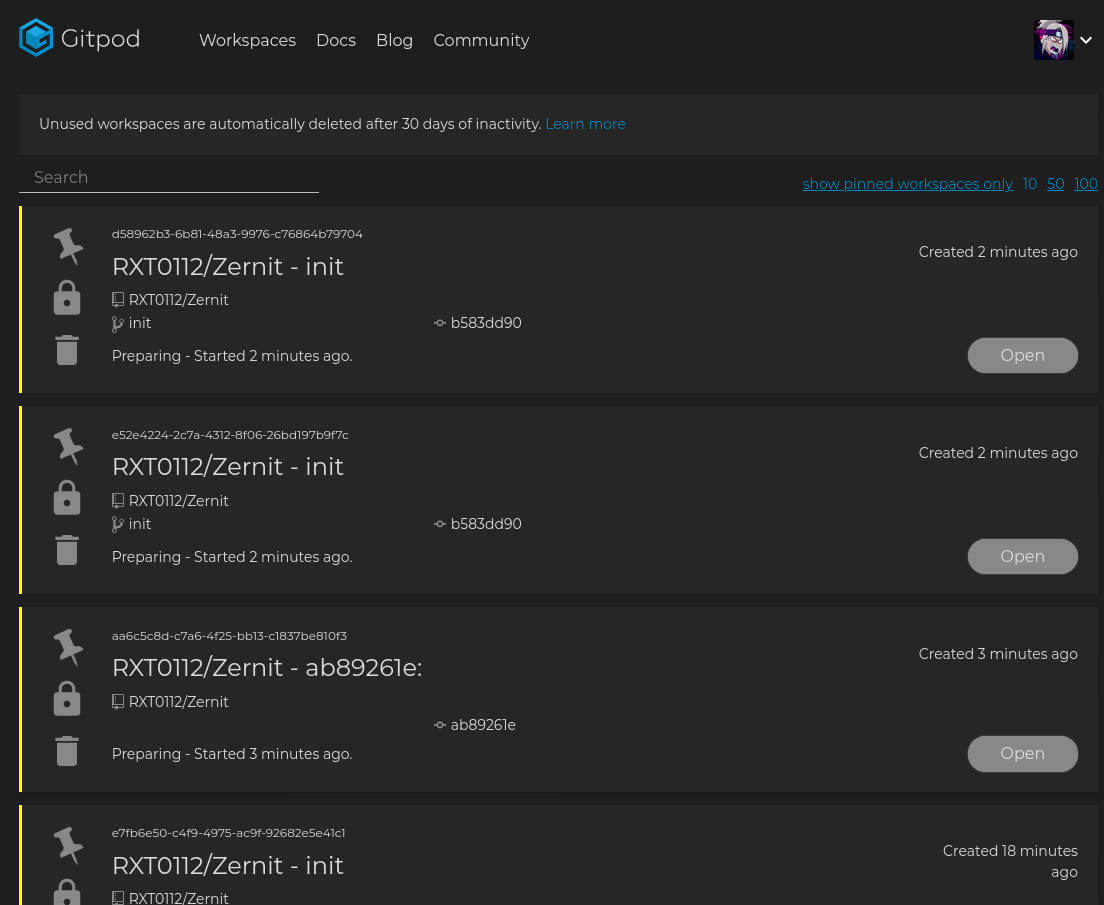Image resolution: width=1104 pixels, height=905 pixels.
Task: Click commit icon next to ab89261e
Action: point(440,725)
